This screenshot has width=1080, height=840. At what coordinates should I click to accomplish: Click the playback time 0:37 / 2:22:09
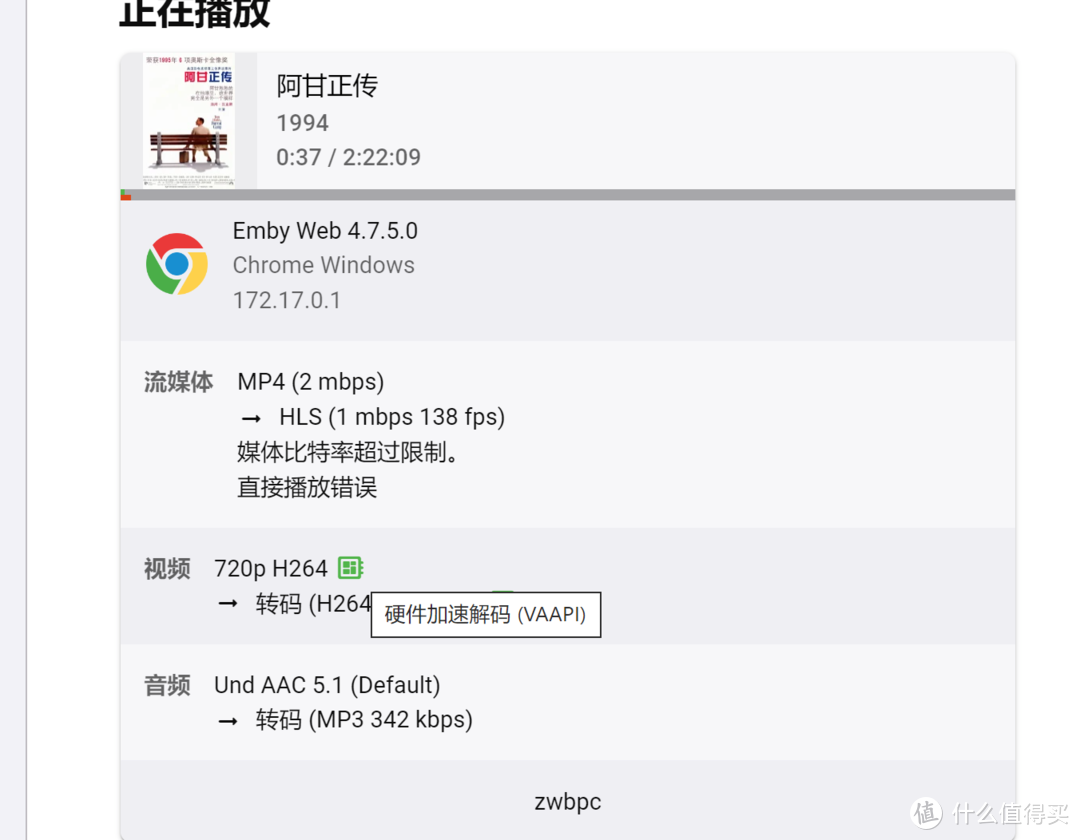(349, 157)
